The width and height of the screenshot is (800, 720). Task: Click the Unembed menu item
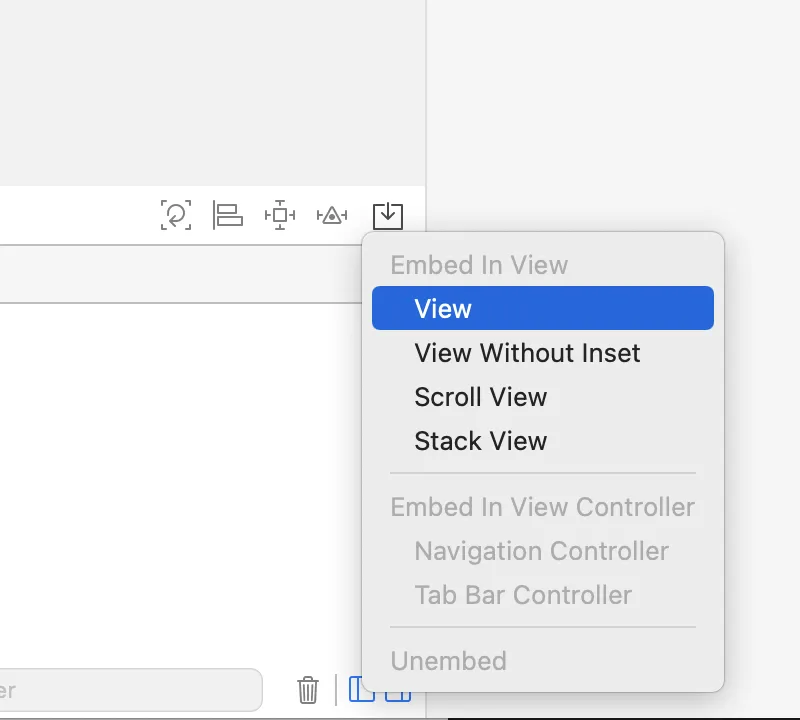click(x=448, y=661)
